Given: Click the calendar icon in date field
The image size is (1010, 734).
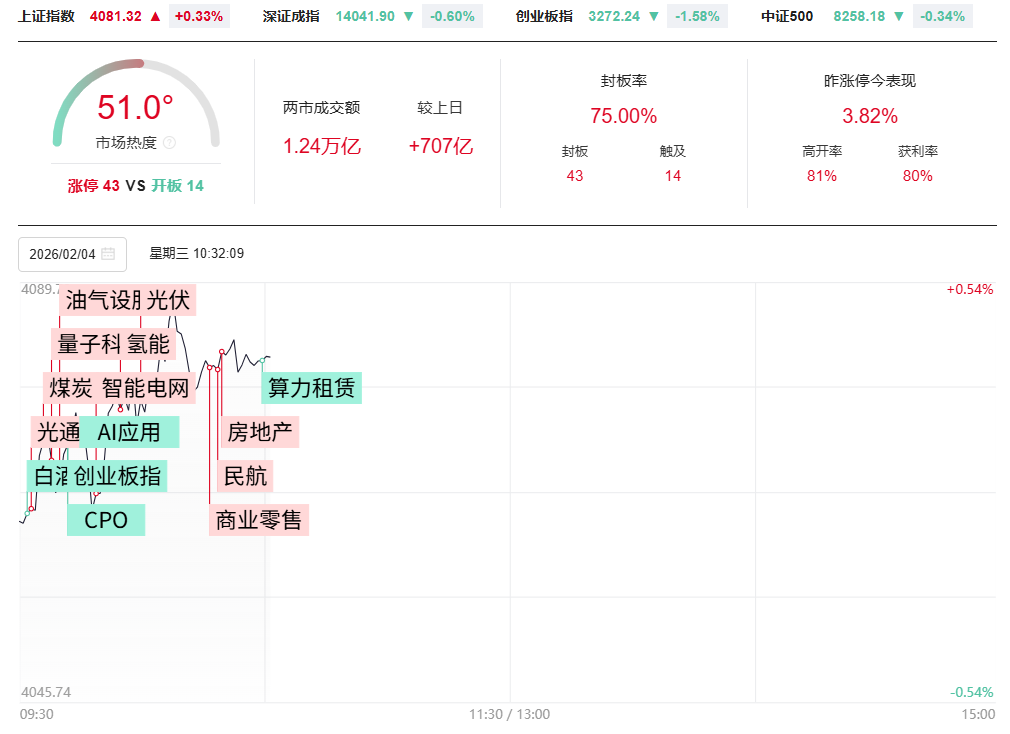Looking at the screenshot, I should [108, 254].
